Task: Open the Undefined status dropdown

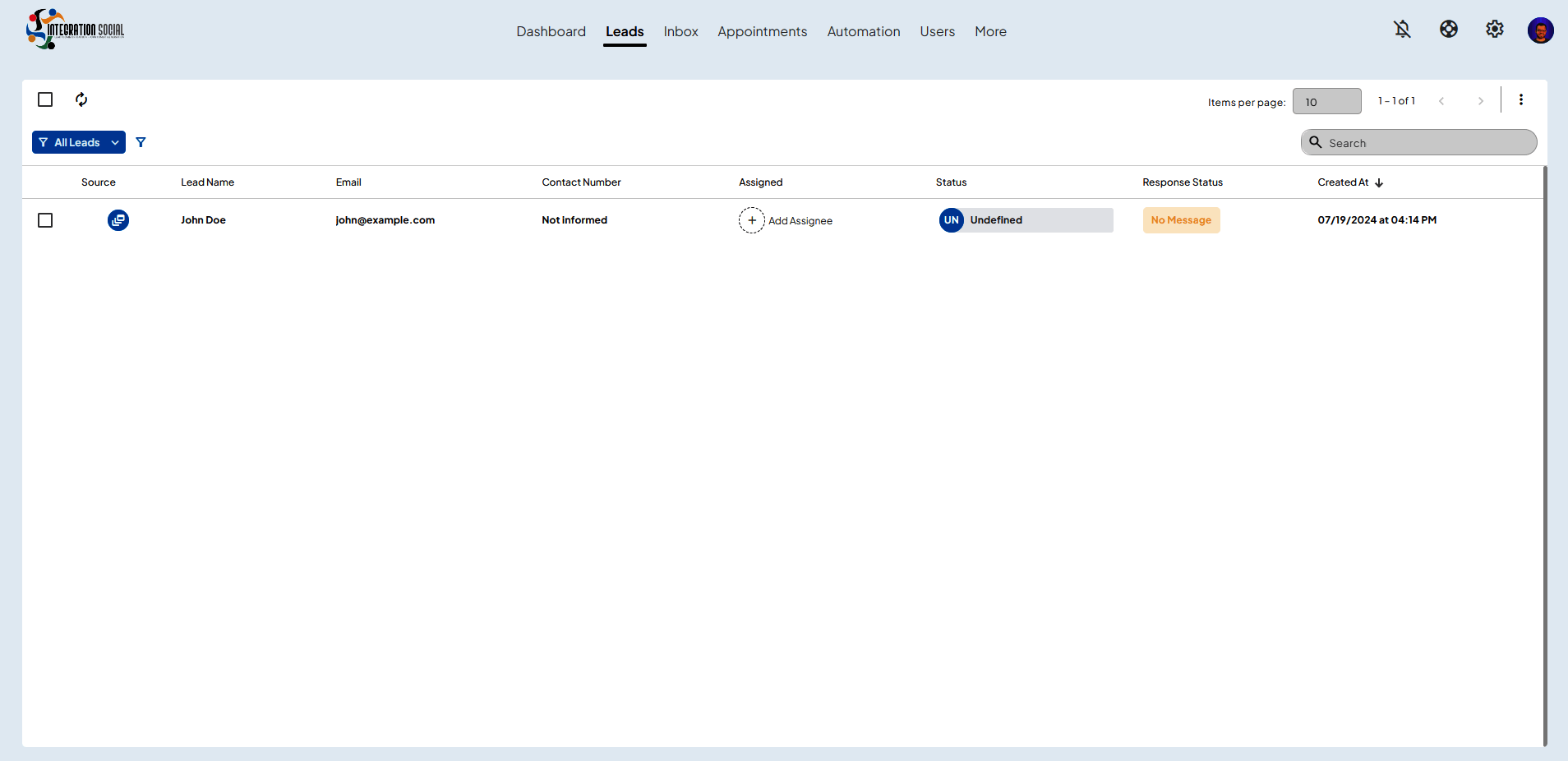Action: [x=1026, y=220]
